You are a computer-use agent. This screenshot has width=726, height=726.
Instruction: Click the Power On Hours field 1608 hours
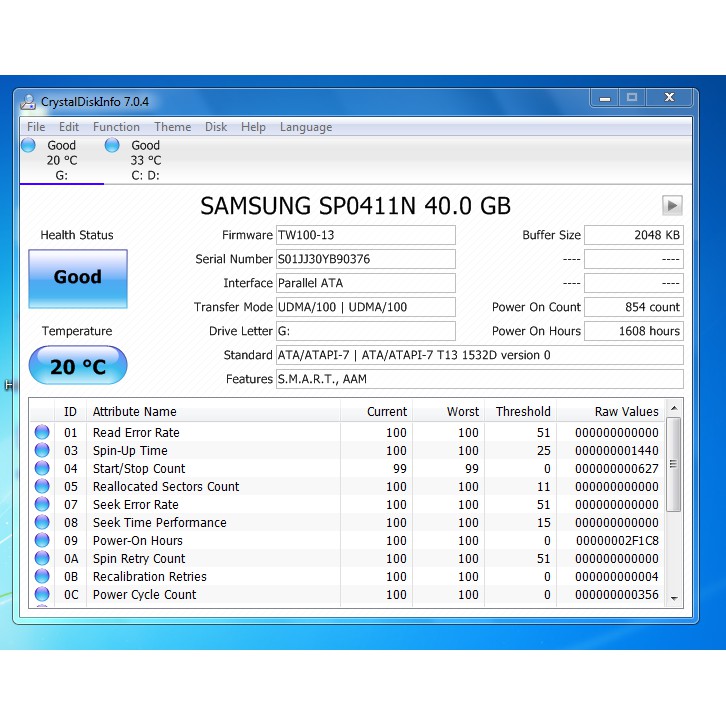(634, 331)
